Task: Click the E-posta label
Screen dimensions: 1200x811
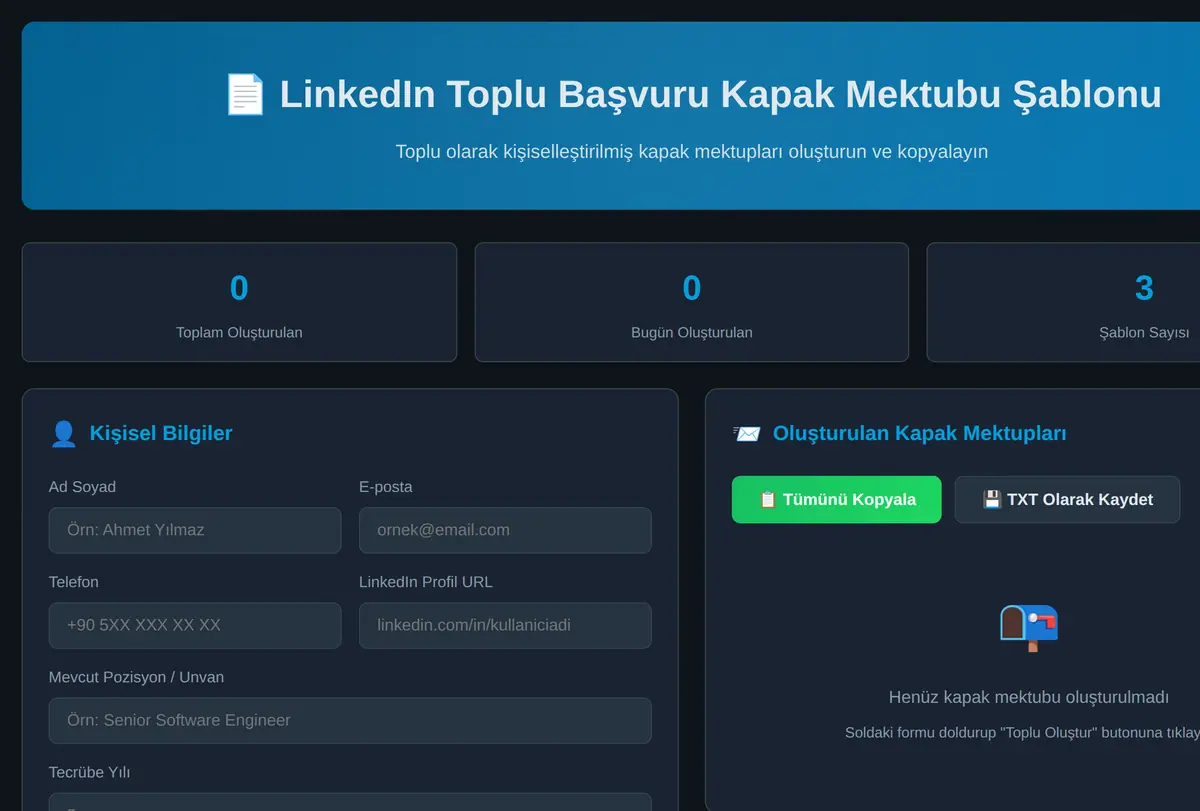Action: pyautogui.click(x=386, y=487)
